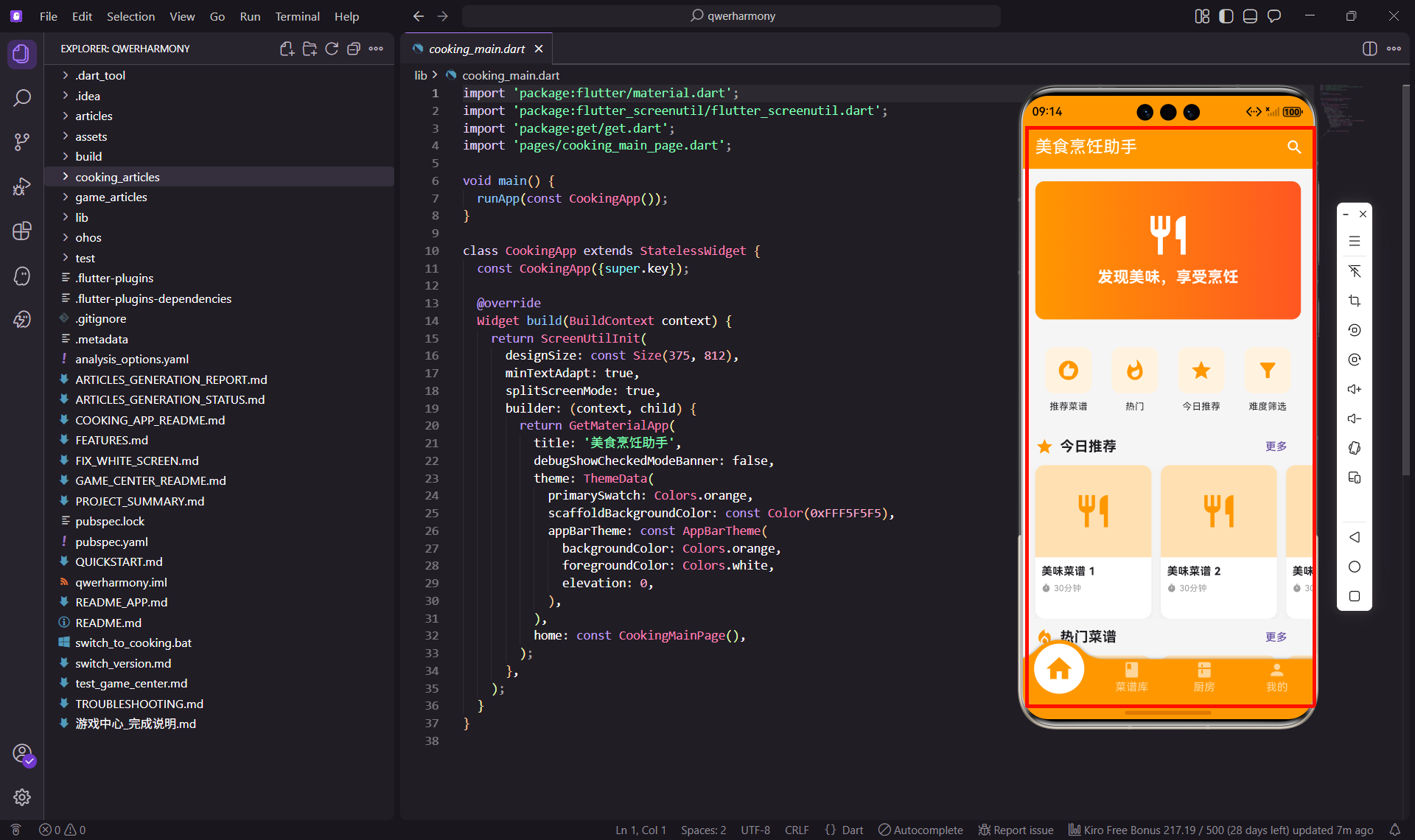Click New File icon in Explorer header
This screenshot has width=1415, height=840.
click(287, 49)
